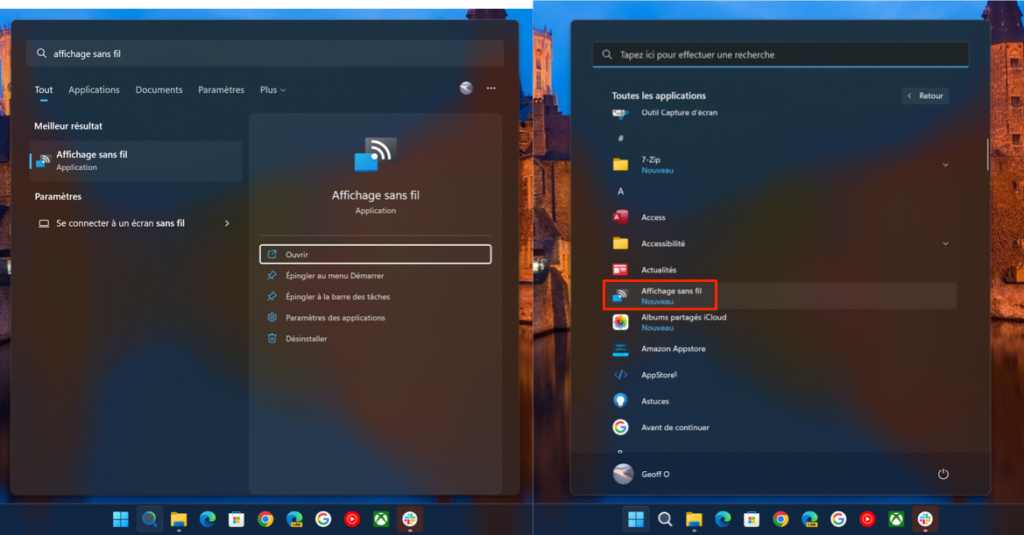The image size is (1024, 535).
Task: Open Microsoft Store from left taskbar
Action: [x=236, y=519]
